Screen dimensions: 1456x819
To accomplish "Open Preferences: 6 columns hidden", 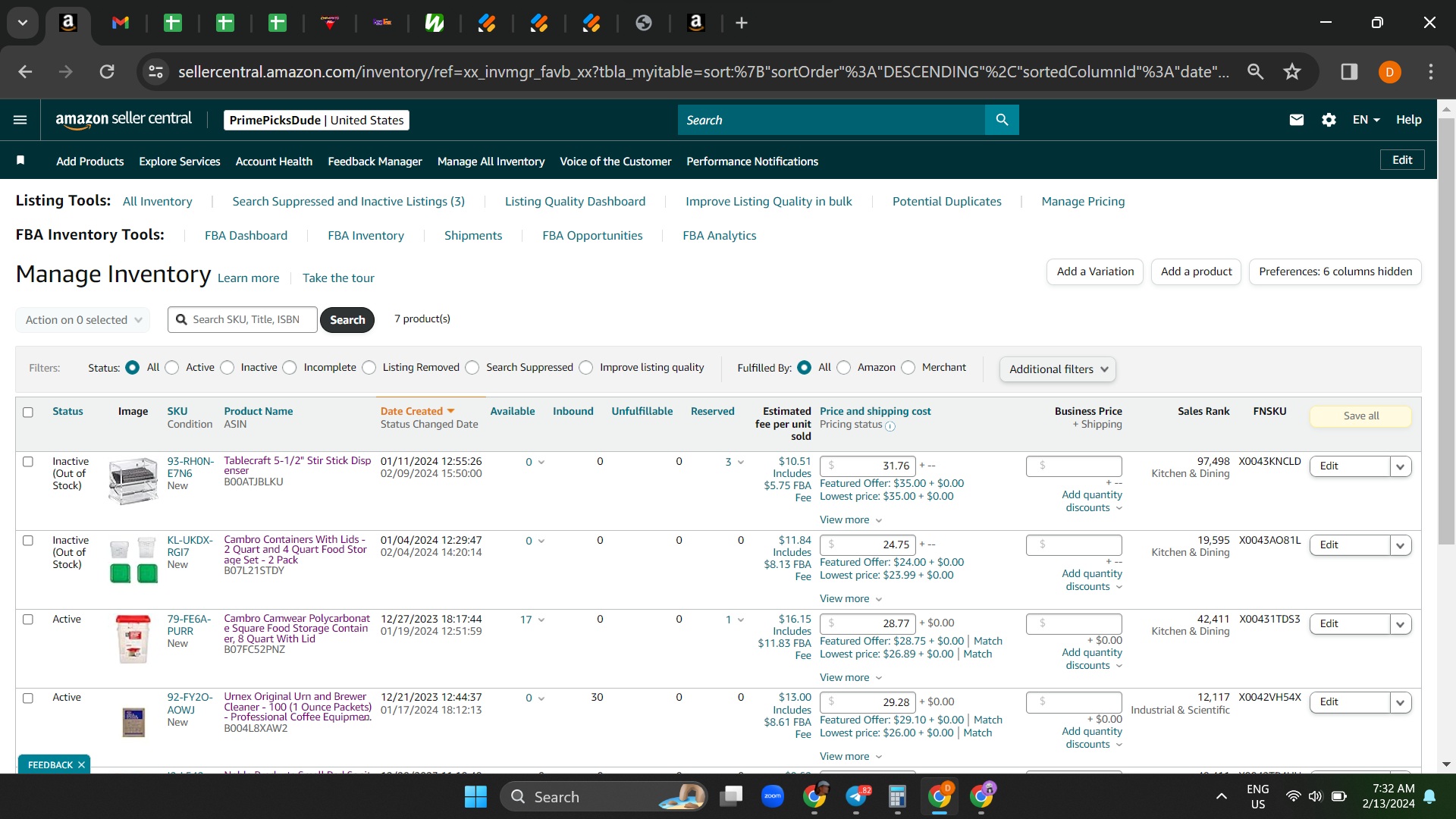I will click(1335, 271).
